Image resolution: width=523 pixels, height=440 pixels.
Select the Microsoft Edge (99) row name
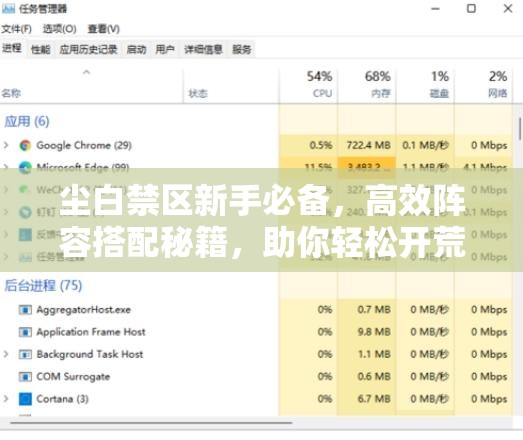[83, 167]
